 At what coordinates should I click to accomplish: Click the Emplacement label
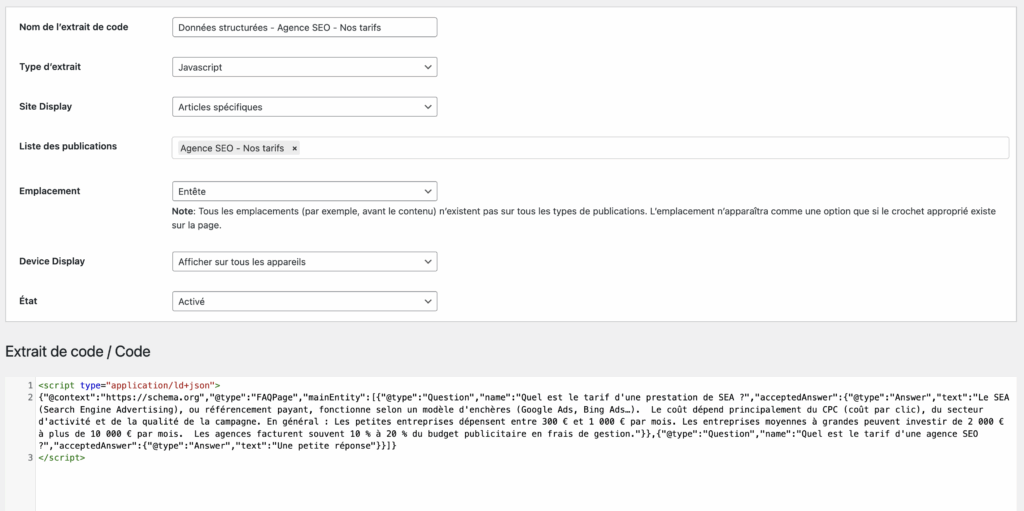50,190
